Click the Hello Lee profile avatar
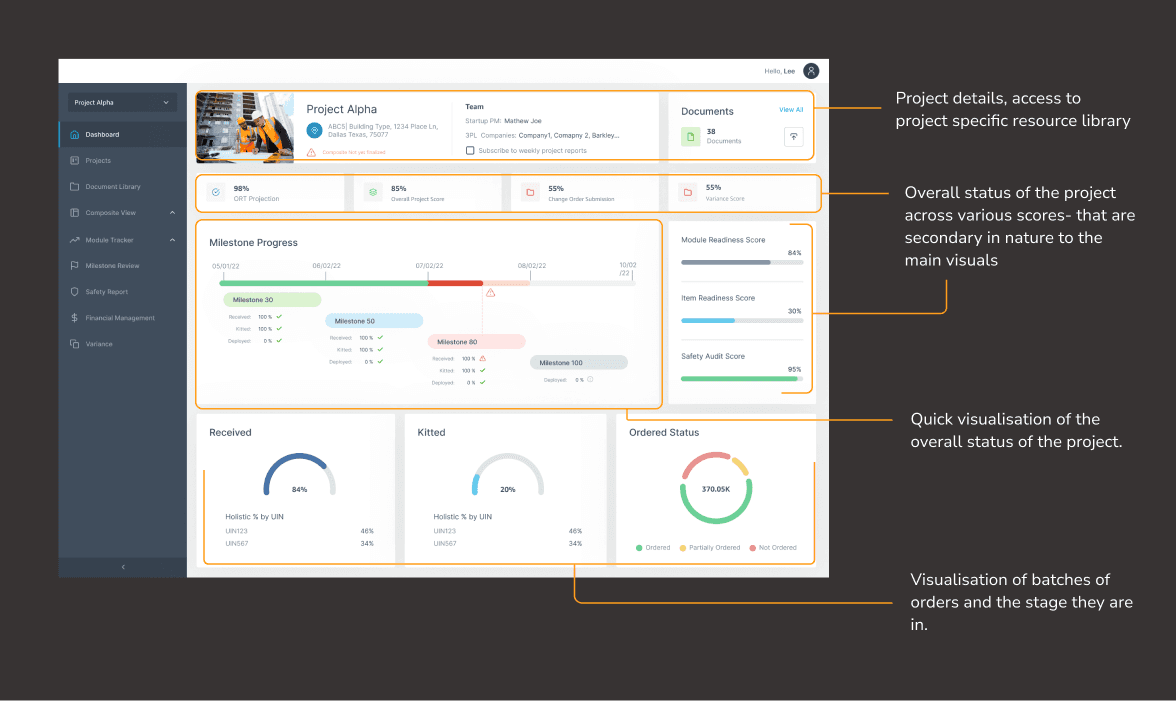The width and height of the screenshot is (1176, 701). pyautogui.click(x=811, y=70)
